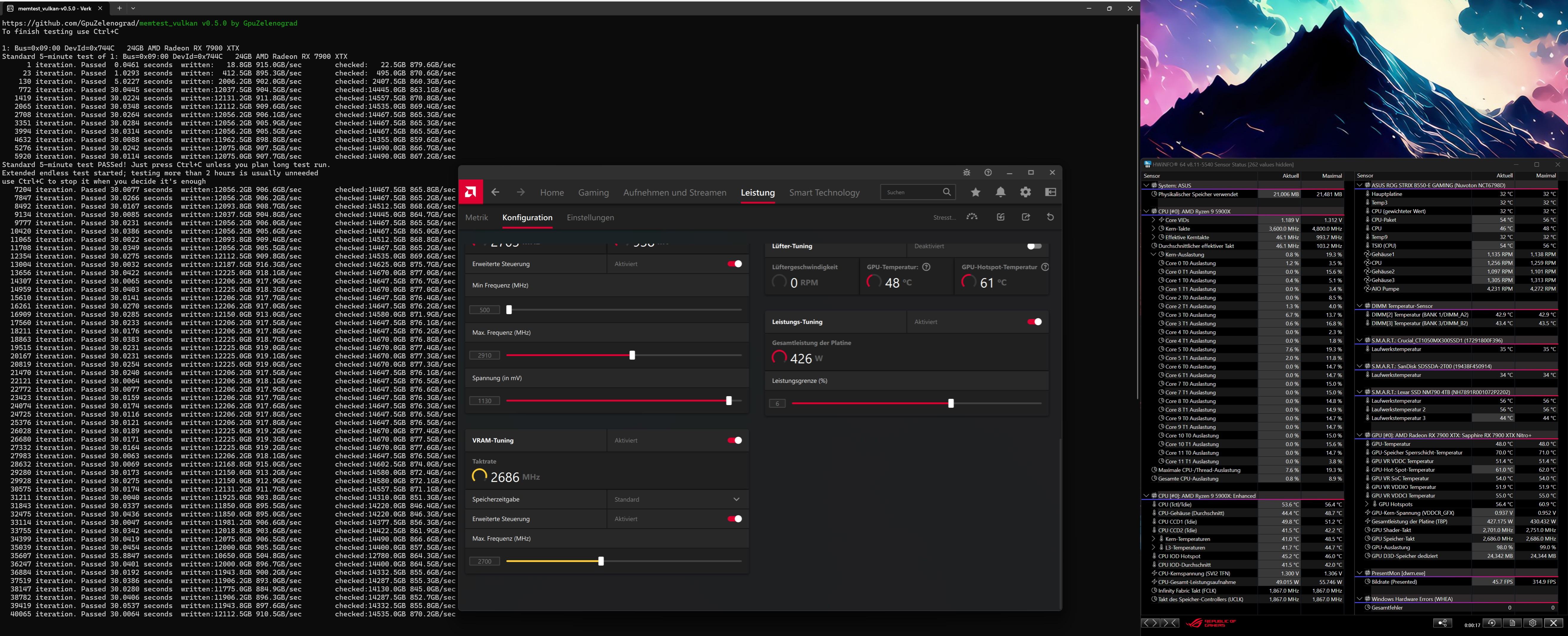Viewport: 1568px width, 636px height.
Task: Toggle the Leistungs-Tuning switch
Action: 1034,322
